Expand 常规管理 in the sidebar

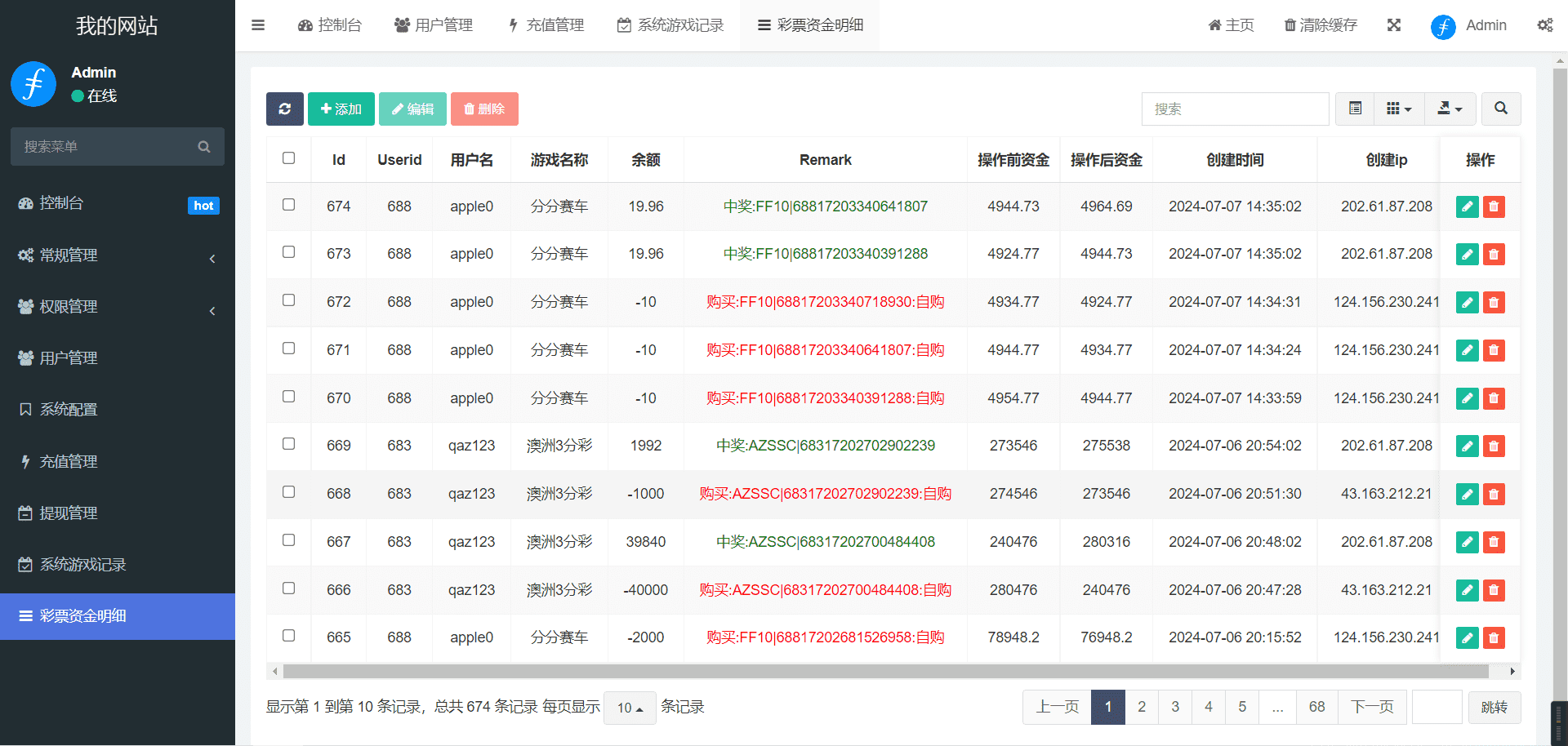118,255
